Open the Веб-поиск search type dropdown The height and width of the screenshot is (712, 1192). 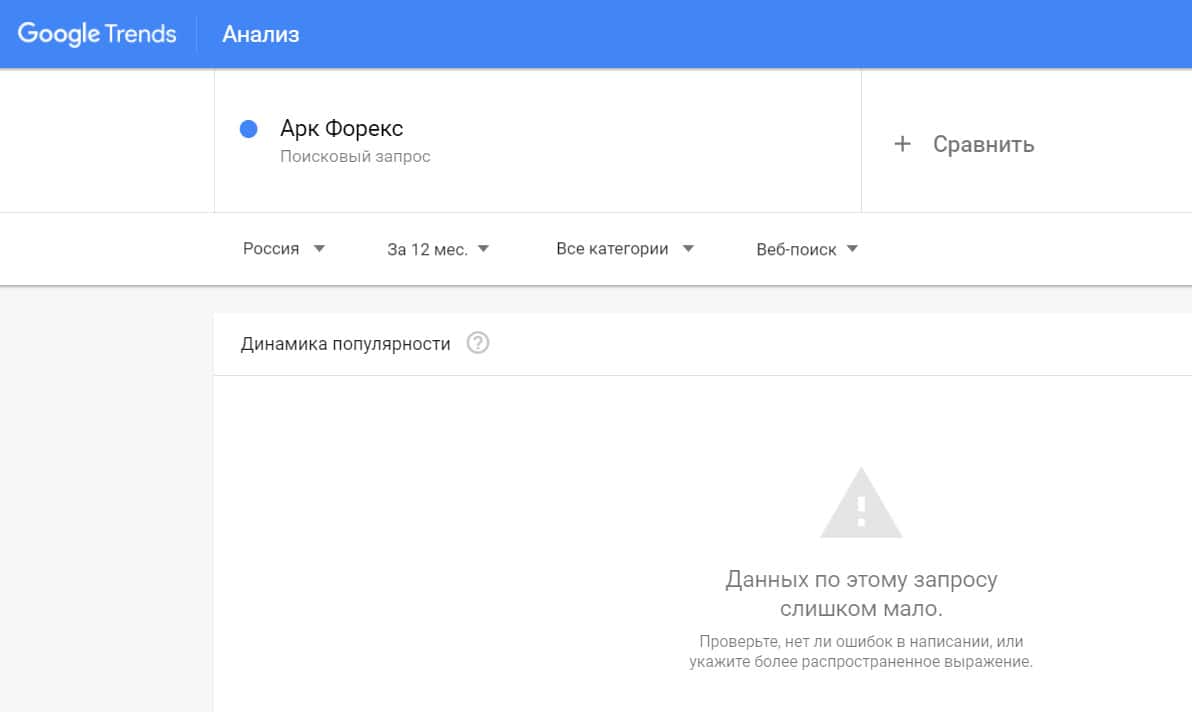click(x=796, y=250)
